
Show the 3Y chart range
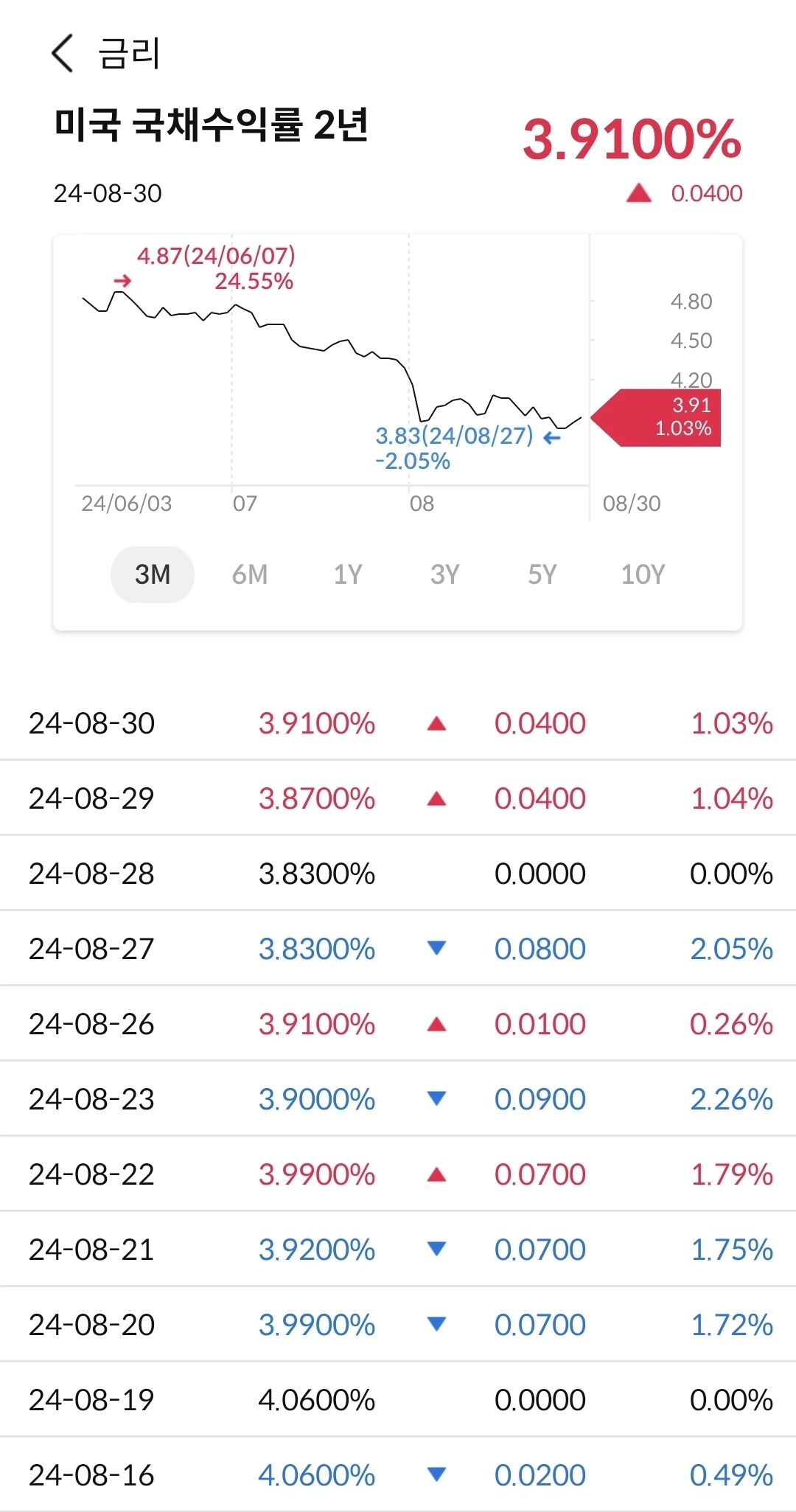tap(445, 574)
